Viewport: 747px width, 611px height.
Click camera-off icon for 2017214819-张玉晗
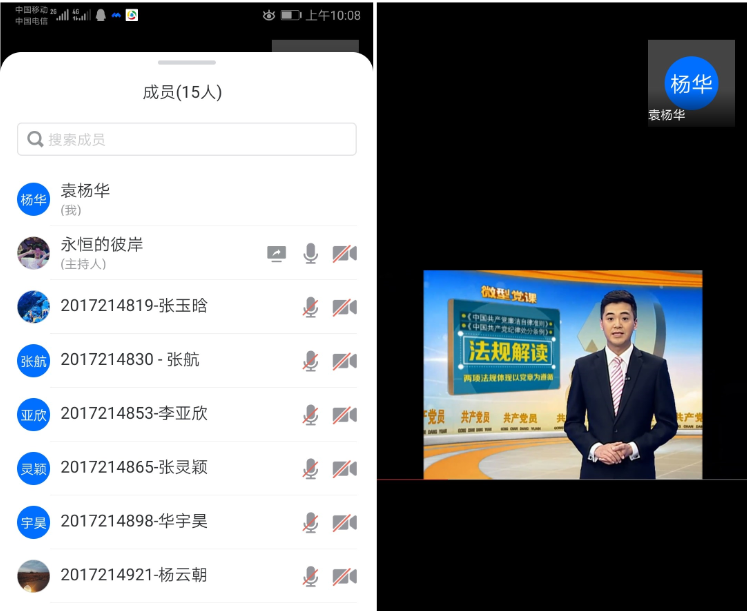click(345, 307)
